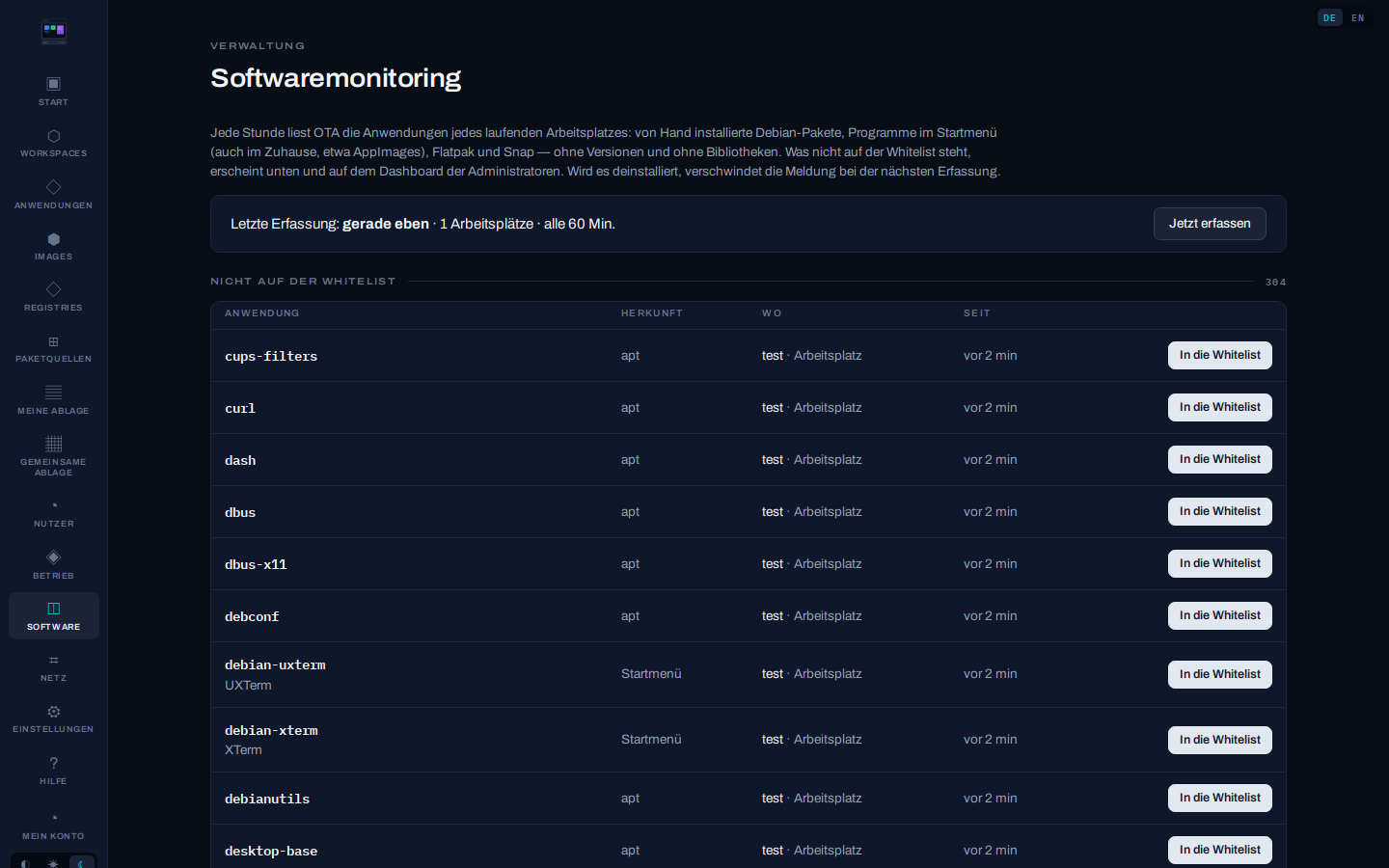This screenshot has width=1389, height=868.
Task: Click the Herkunft column header
Action: click(x=652, y=313)
